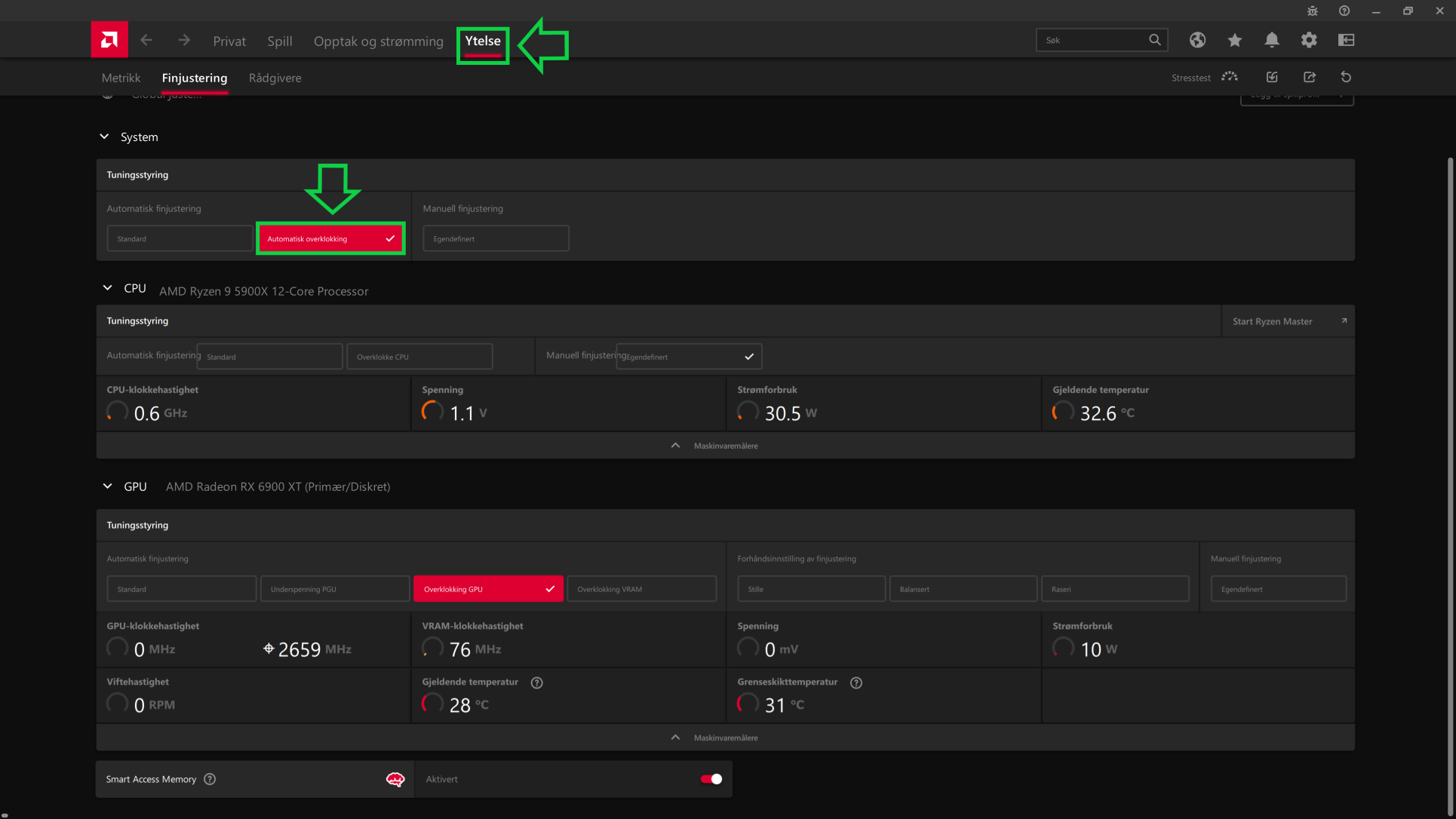Open help question mark icon in title bar
The width and height of the screenshot is (1456, 819).
pos(1344,11)
